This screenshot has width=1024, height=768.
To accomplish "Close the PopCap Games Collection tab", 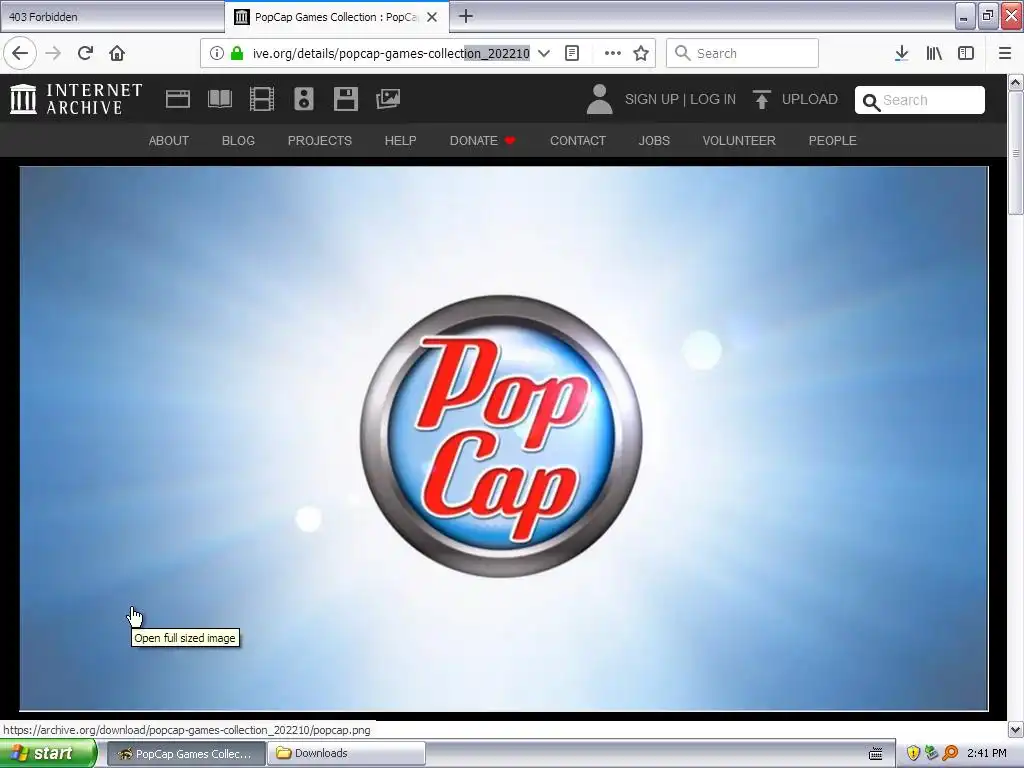I will pos(432,17).
